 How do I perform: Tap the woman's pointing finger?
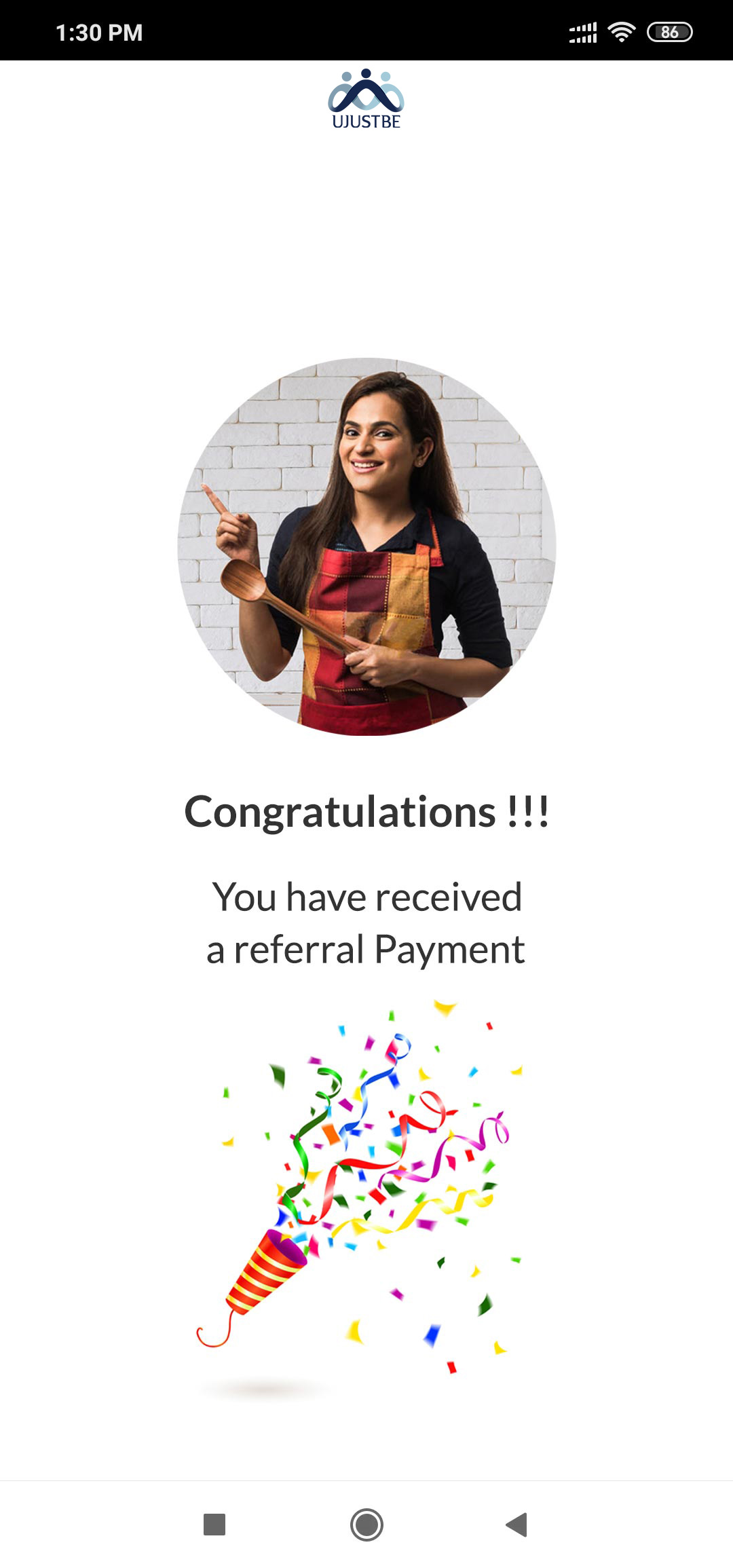(214, 499)
